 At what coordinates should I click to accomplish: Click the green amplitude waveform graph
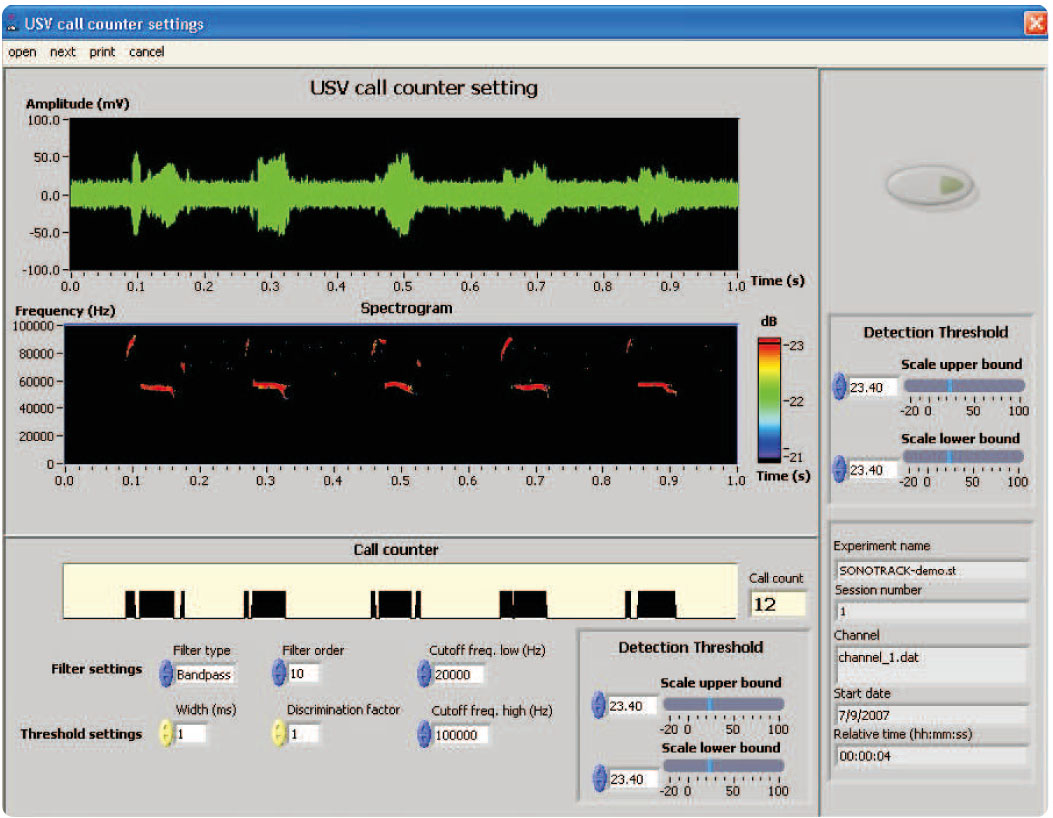pos(404,194)
